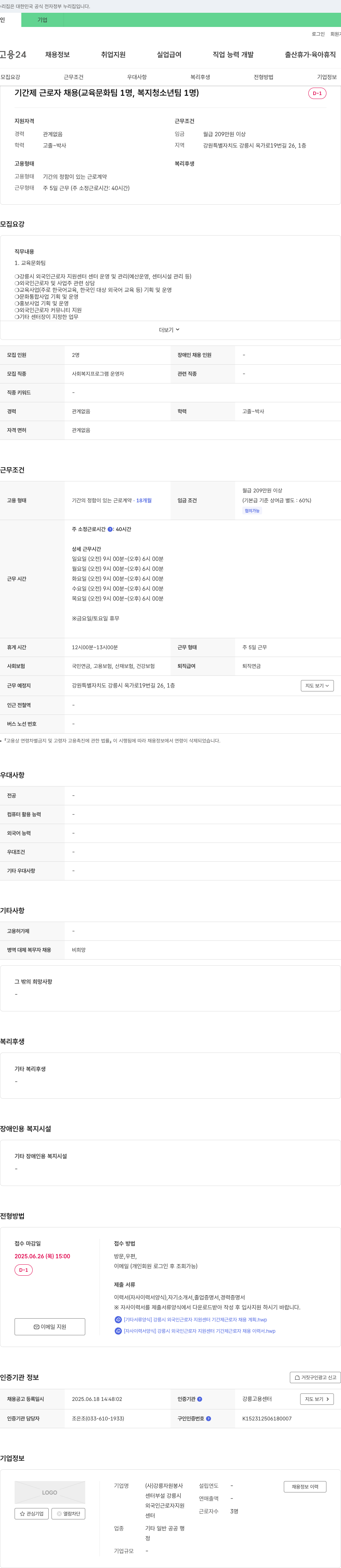
Task: Click the 퇴직연금 value in 퇴직급여 row
Action: pos(251,667)
